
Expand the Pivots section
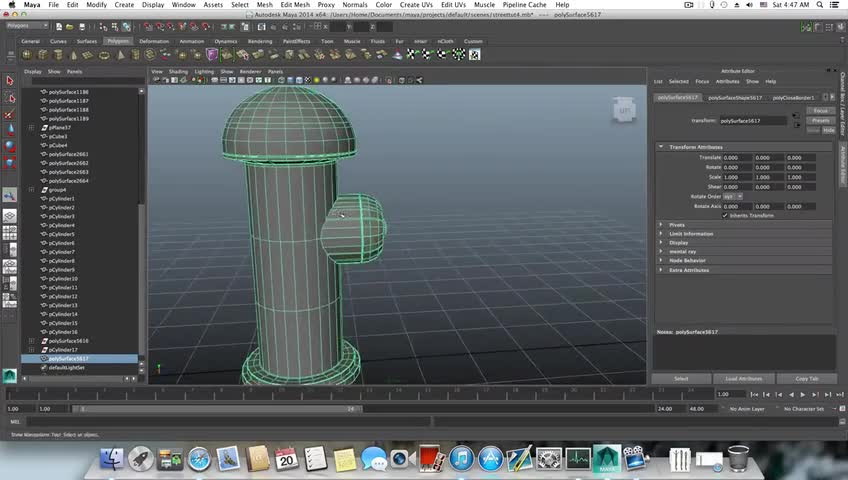661,225
